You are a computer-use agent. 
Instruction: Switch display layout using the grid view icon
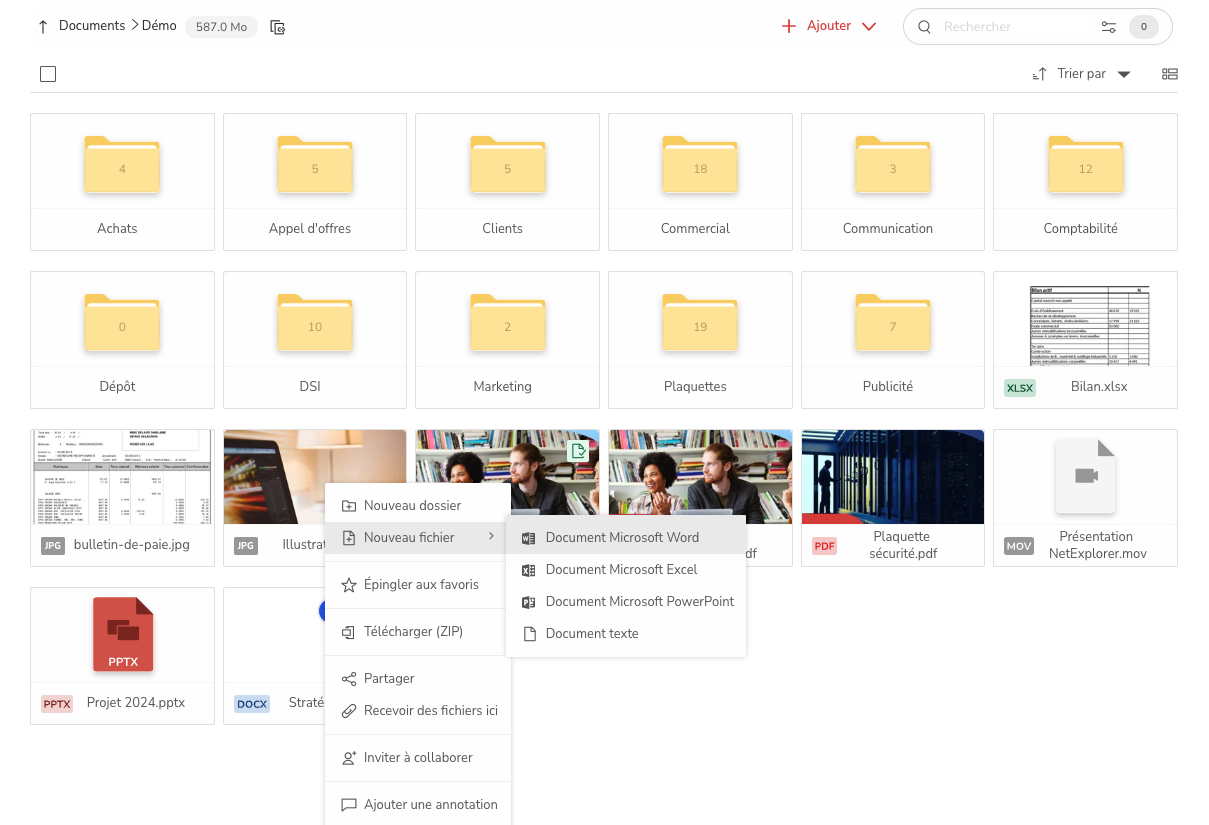pyautogui.click(x=1169, y=73)
